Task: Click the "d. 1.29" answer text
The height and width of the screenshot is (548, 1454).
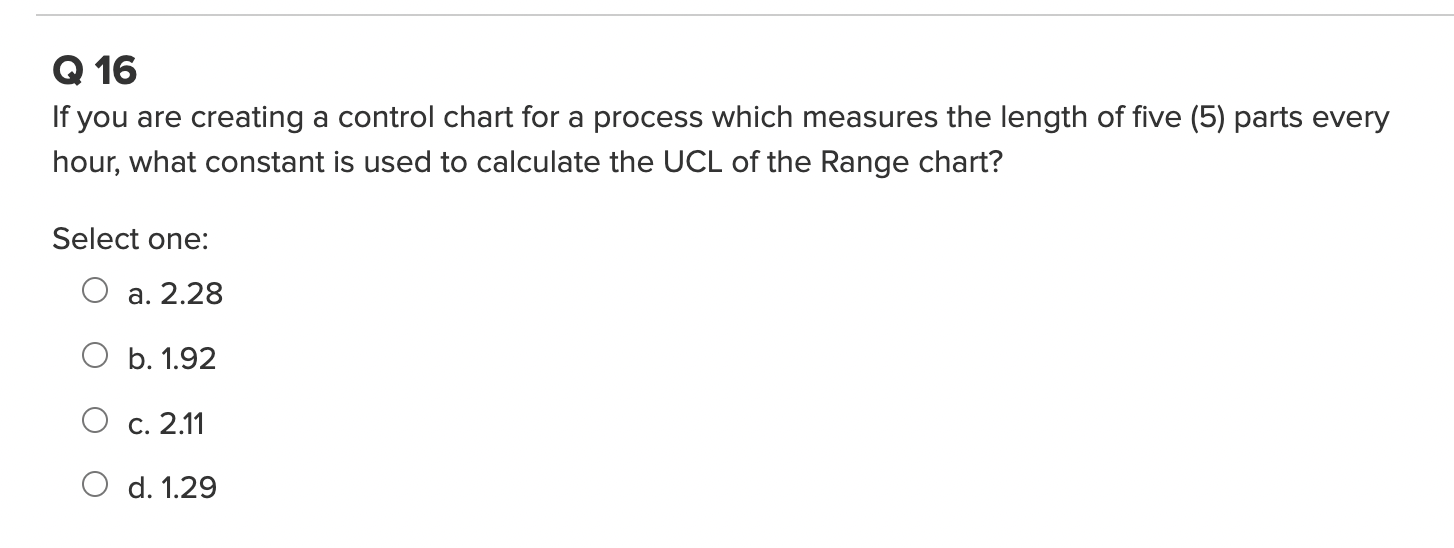Action: [172, 488]
